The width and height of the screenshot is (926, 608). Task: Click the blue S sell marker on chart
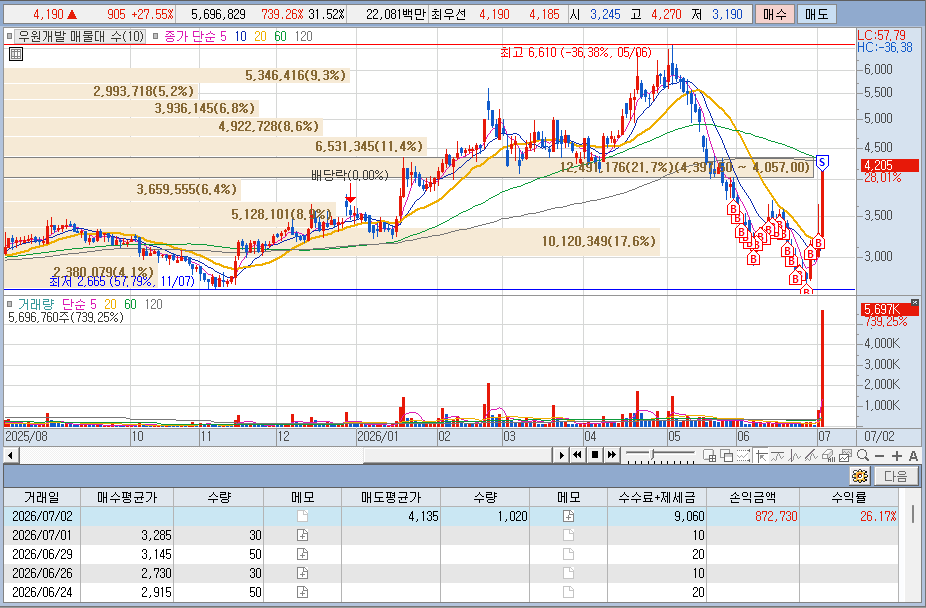pyautogui.click(x=822, y=162)
